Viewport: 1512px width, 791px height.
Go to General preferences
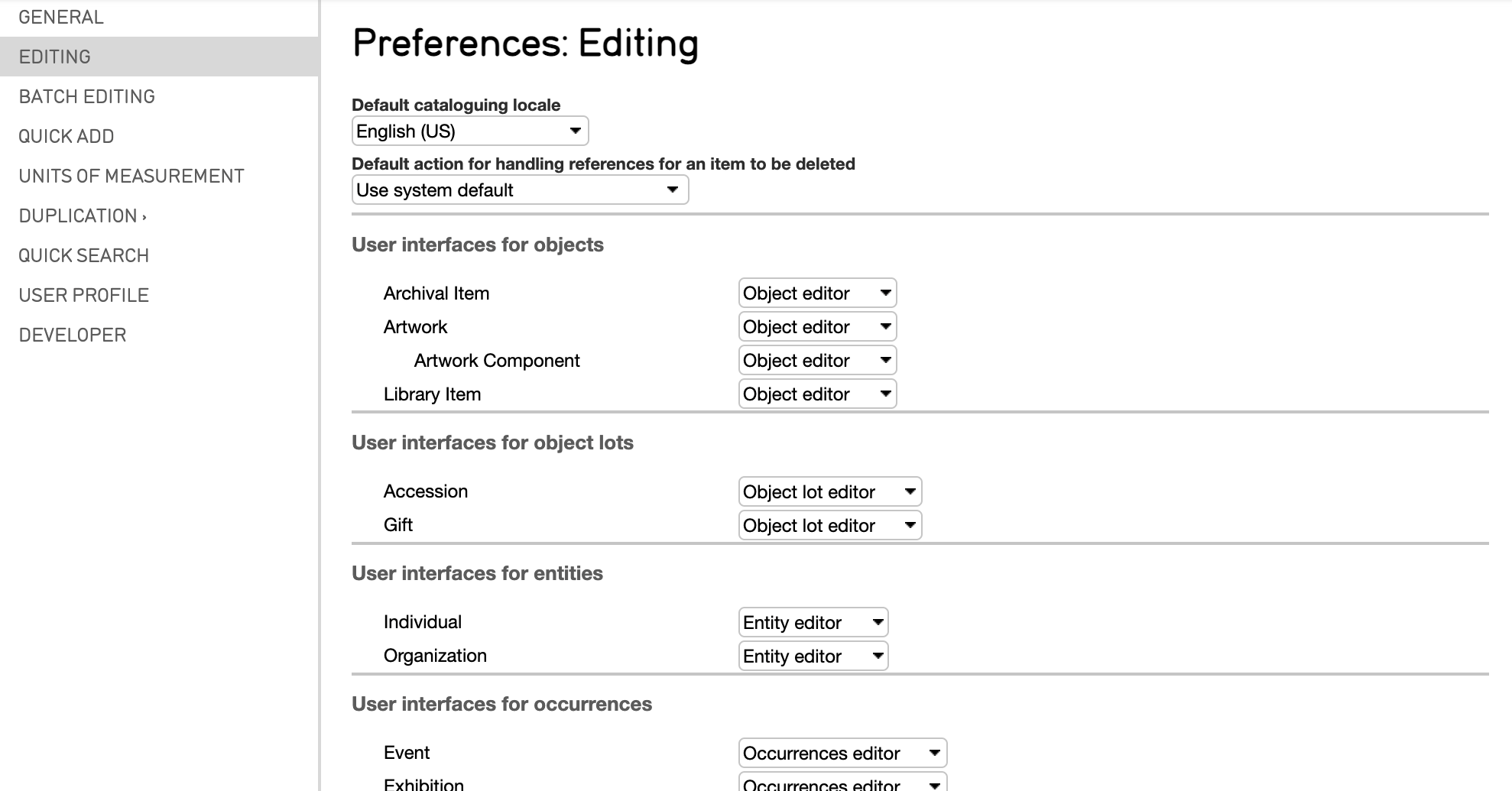(61, 18)
